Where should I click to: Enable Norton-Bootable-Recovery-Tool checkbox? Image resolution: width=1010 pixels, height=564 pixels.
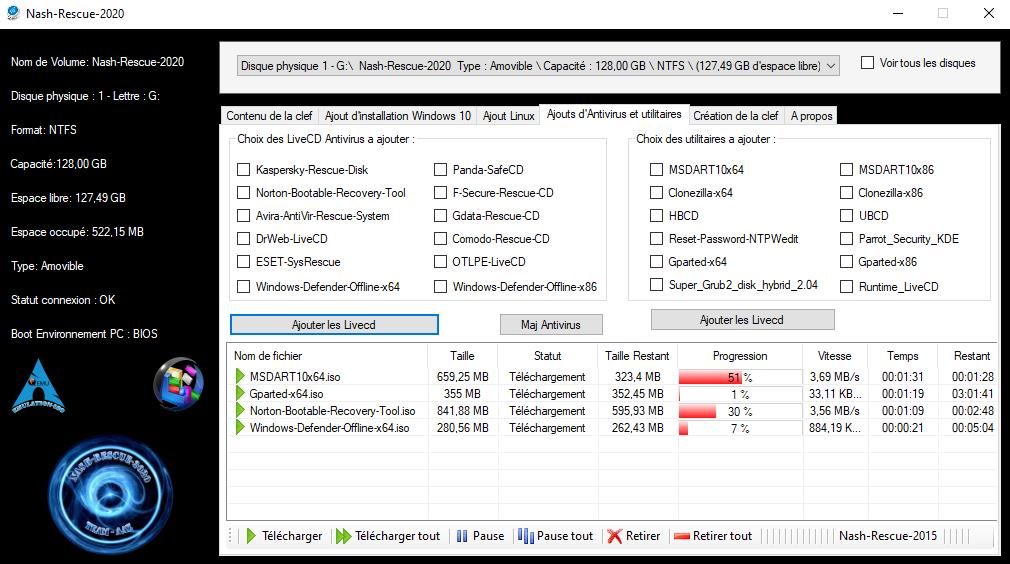pyautogui.click(x=243, y=193)
